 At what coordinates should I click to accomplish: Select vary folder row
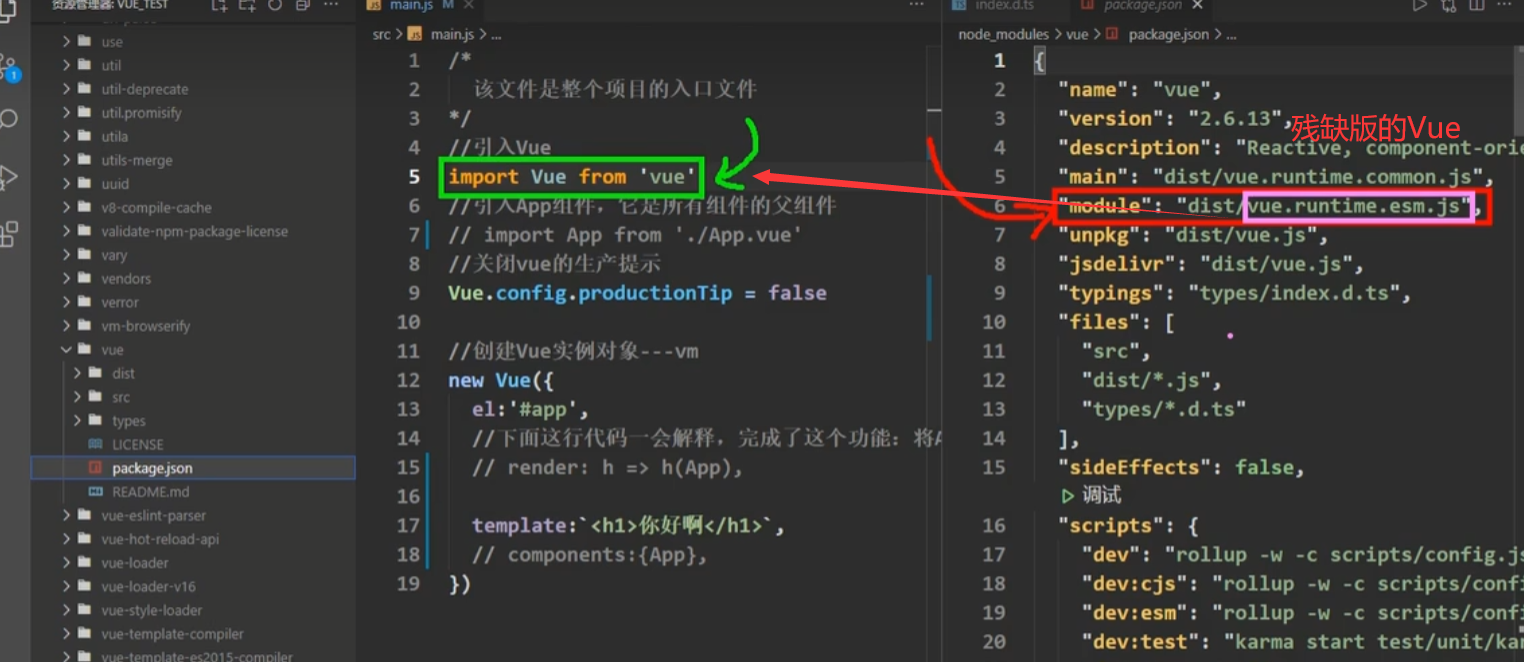[x=193, y=255]
